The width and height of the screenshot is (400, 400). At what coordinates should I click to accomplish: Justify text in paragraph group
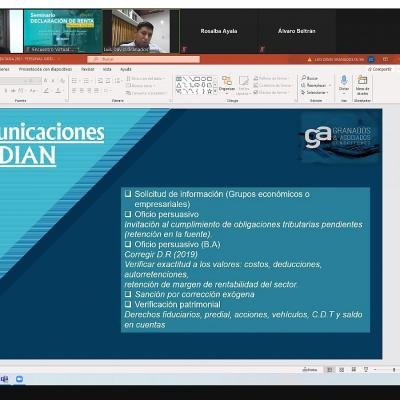click(x=96, y=90)
